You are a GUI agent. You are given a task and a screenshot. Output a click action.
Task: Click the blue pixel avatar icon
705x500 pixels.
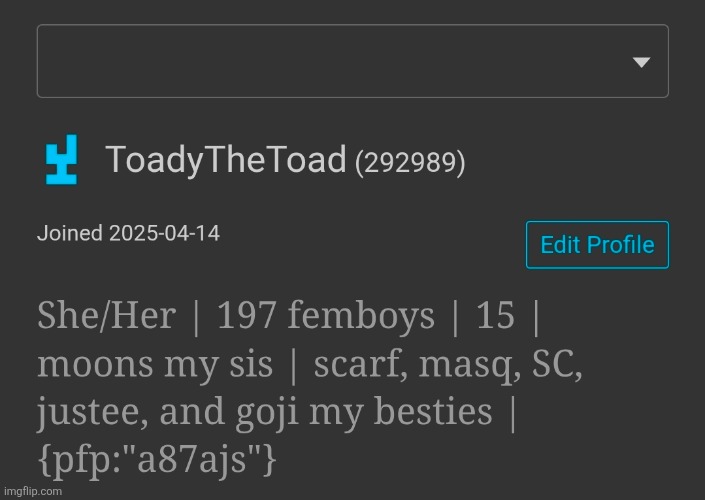(60, 162)
